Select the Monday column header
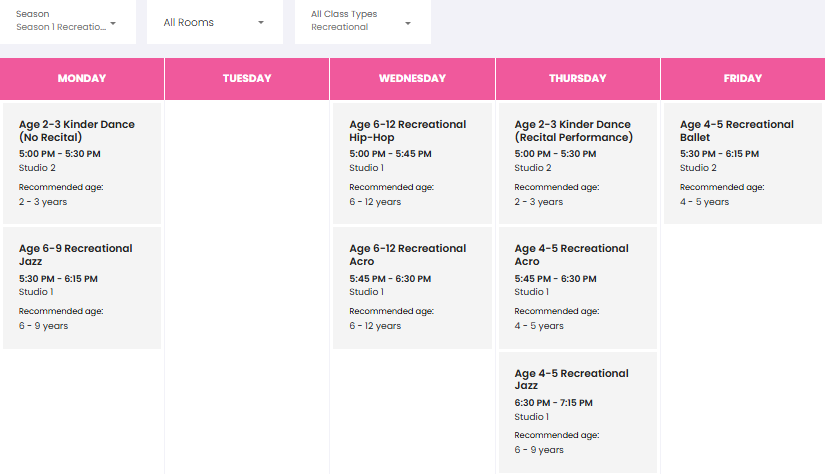The height and width of the screenshot is (474, 825). 82,78
